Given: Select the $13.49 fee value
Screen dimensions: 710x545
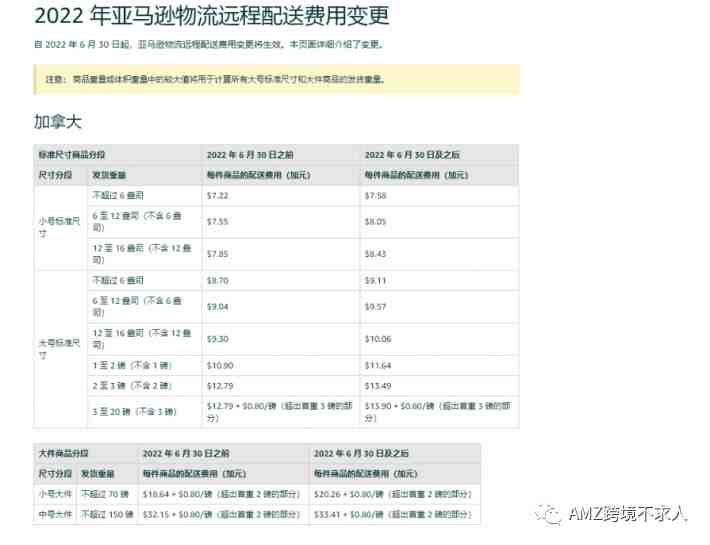Looking at the screenshot, I should coord(378,386).
